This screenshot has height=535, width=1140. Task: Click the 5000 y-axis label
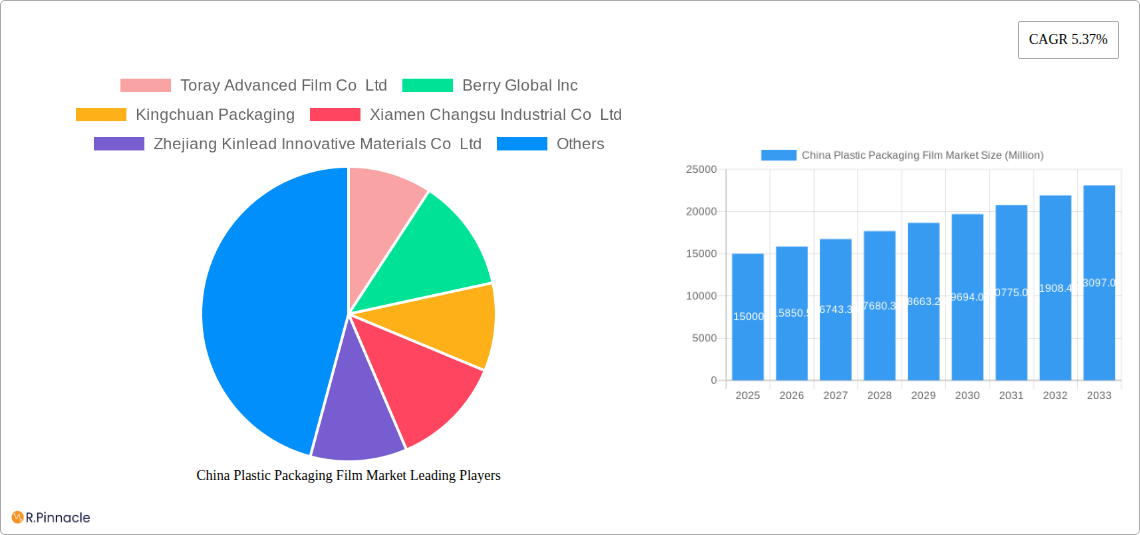(x=704, y=338)
